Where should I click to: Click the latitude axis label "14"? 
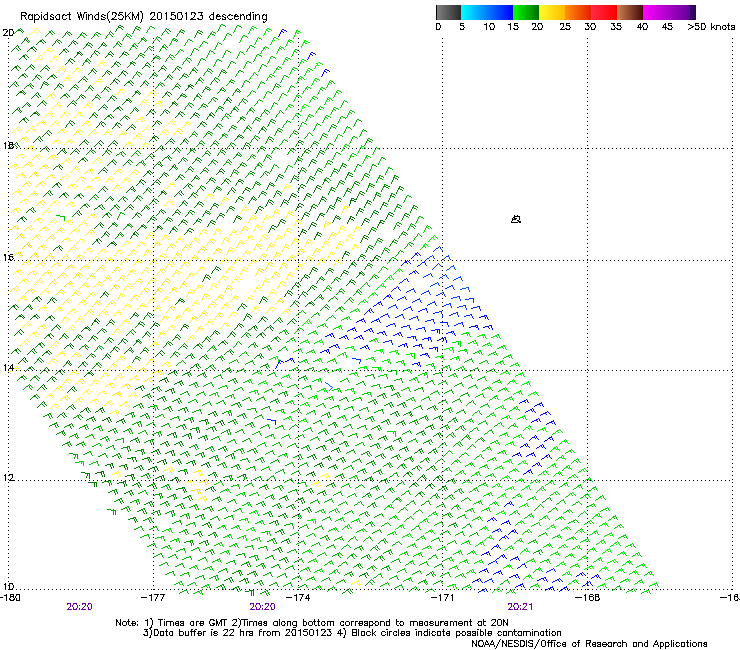click(x=8, y=367)
